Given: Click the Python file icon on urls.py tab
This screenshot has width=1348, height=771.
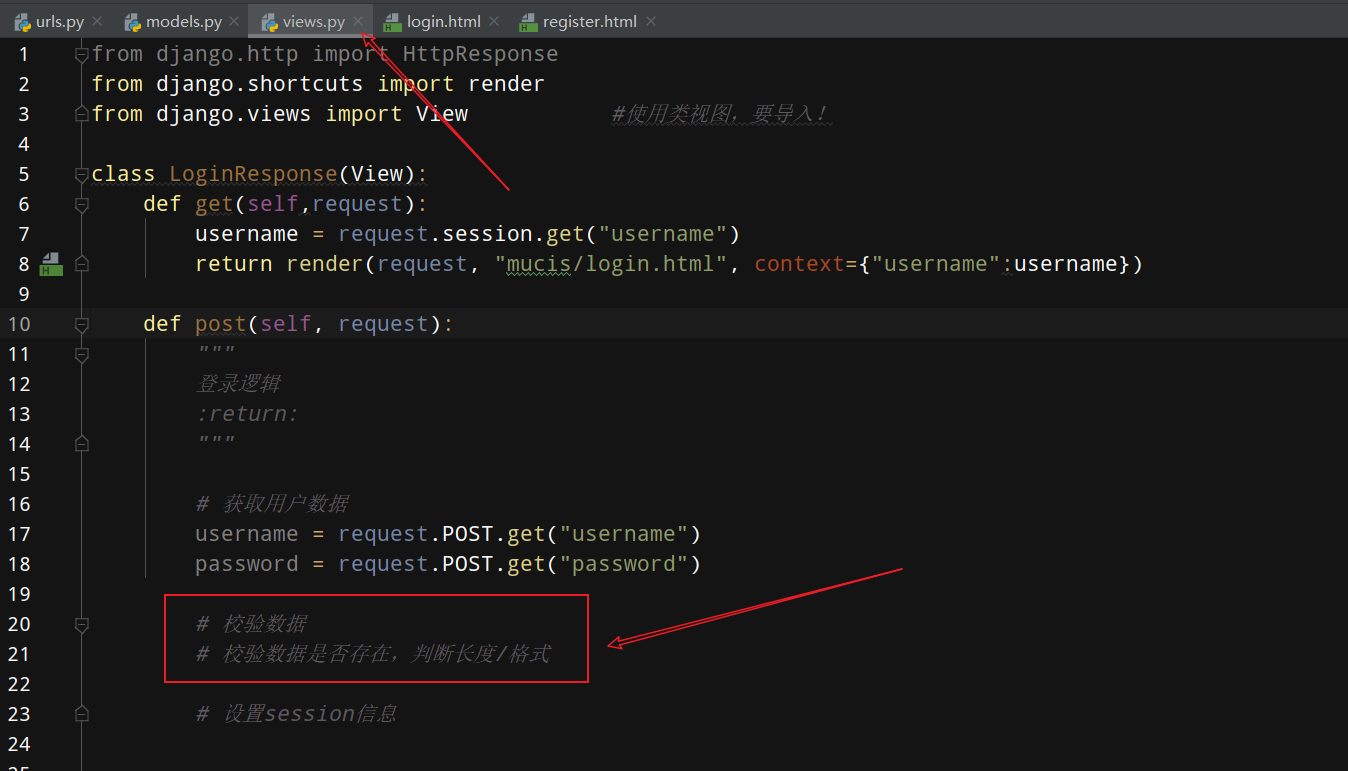Looking at the screenshot, I should [x=21, y=21].
